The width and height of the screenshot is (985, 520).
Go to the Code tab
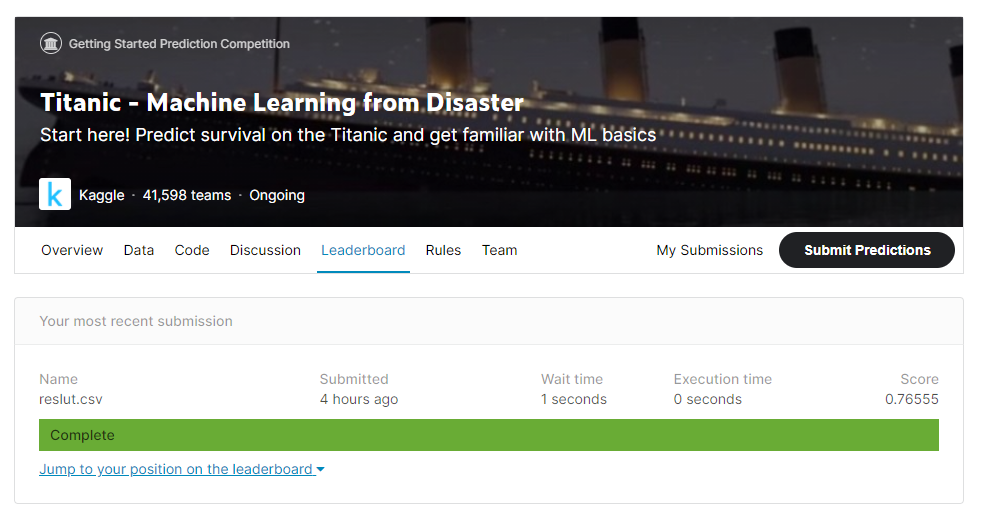[x=192, y=250]
